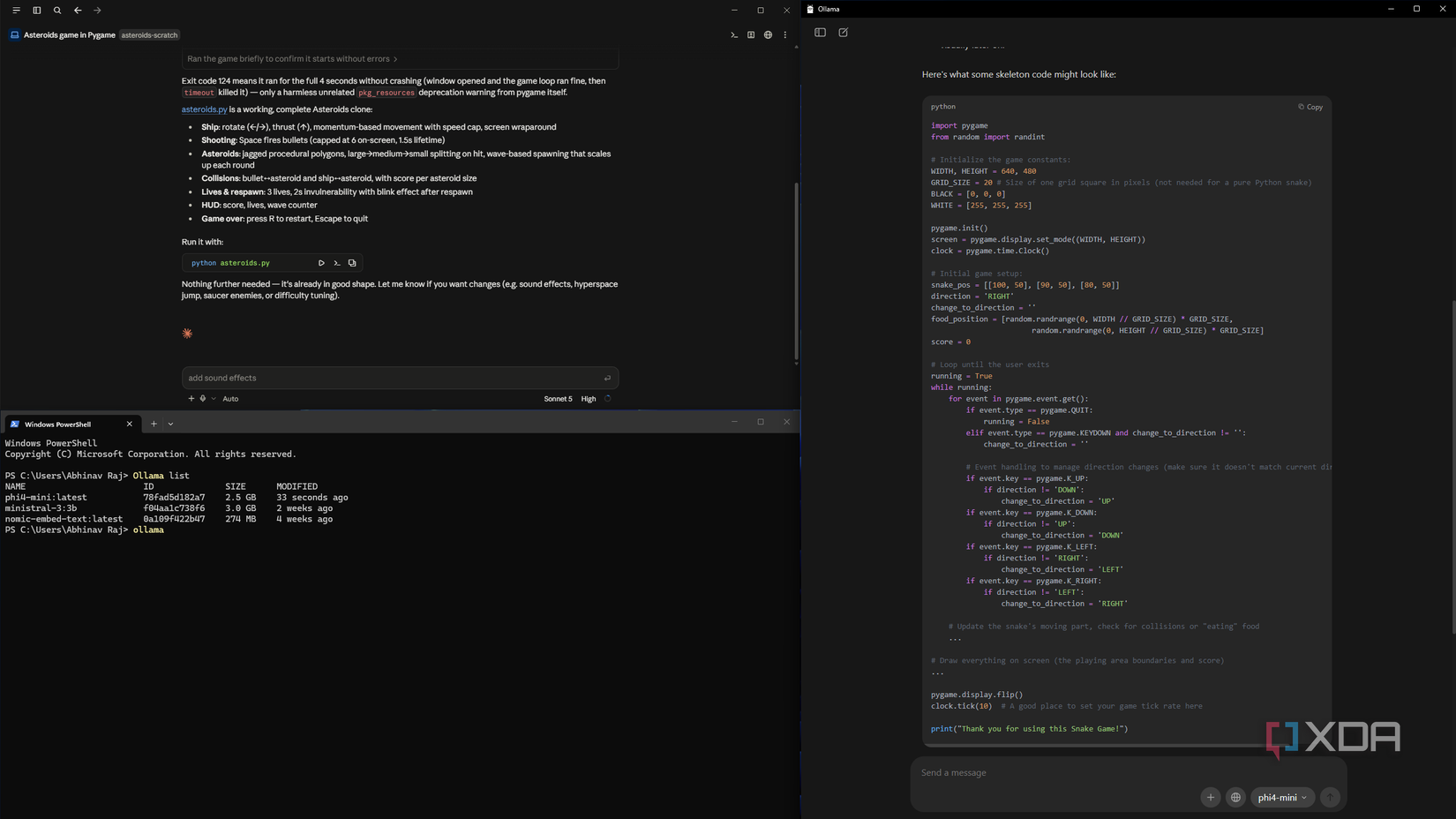Click the Ollama app icon in its title bar

(810, 9)
